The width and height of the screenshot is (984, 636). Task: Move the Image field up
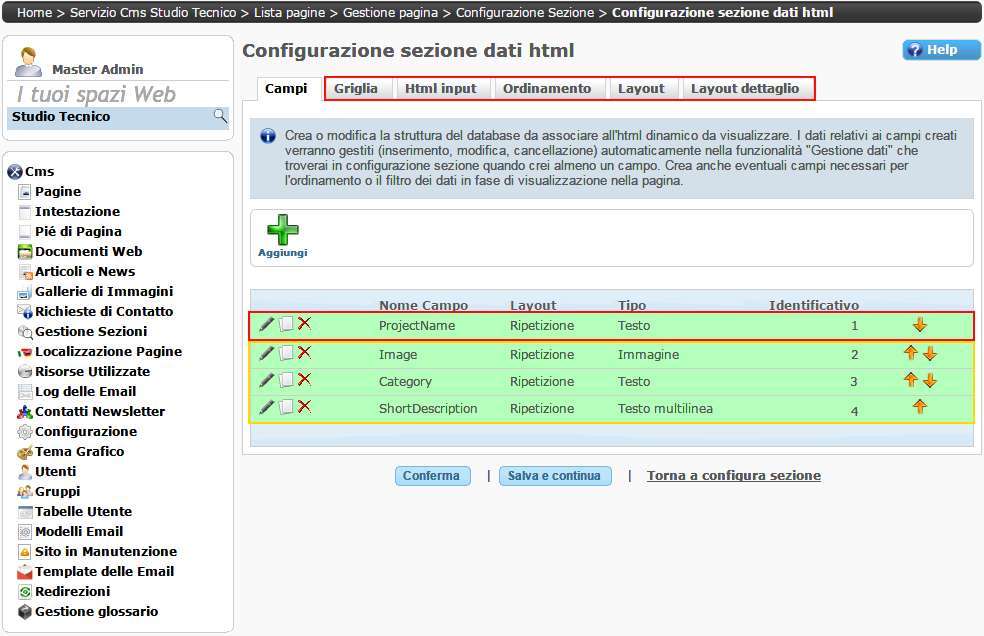[910, 353]
